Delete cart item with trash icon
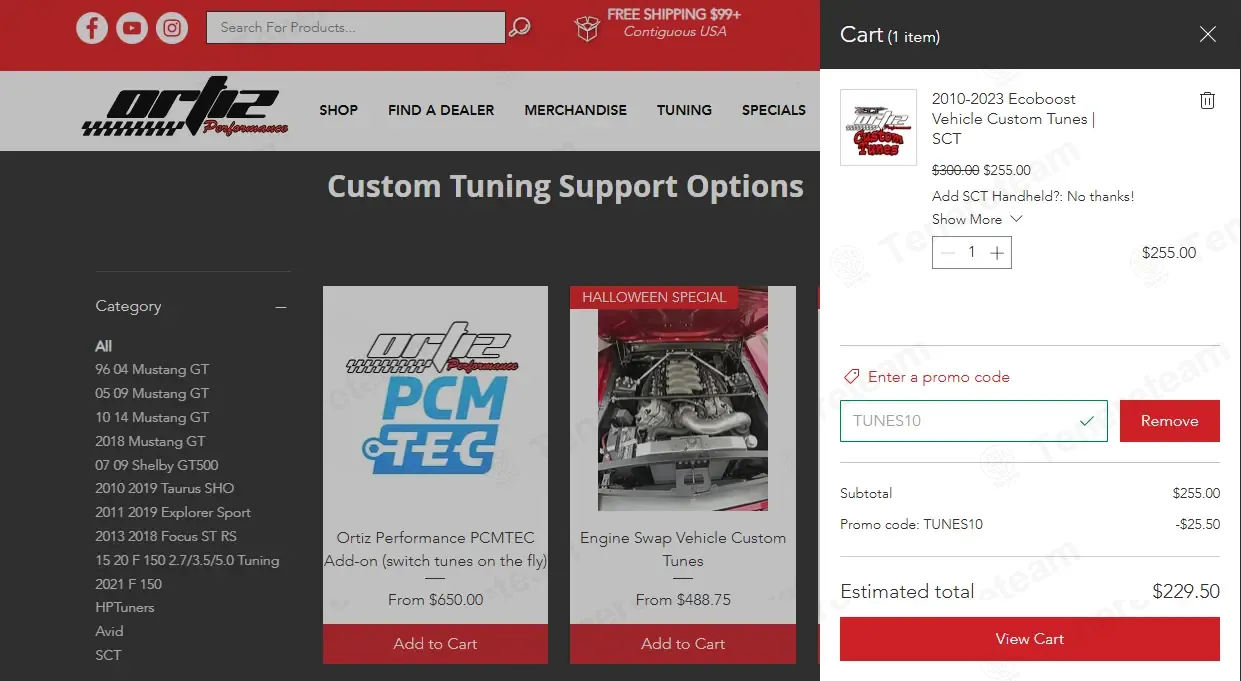Screen dimensions: 1241x681 click(x=1207, y=100)
